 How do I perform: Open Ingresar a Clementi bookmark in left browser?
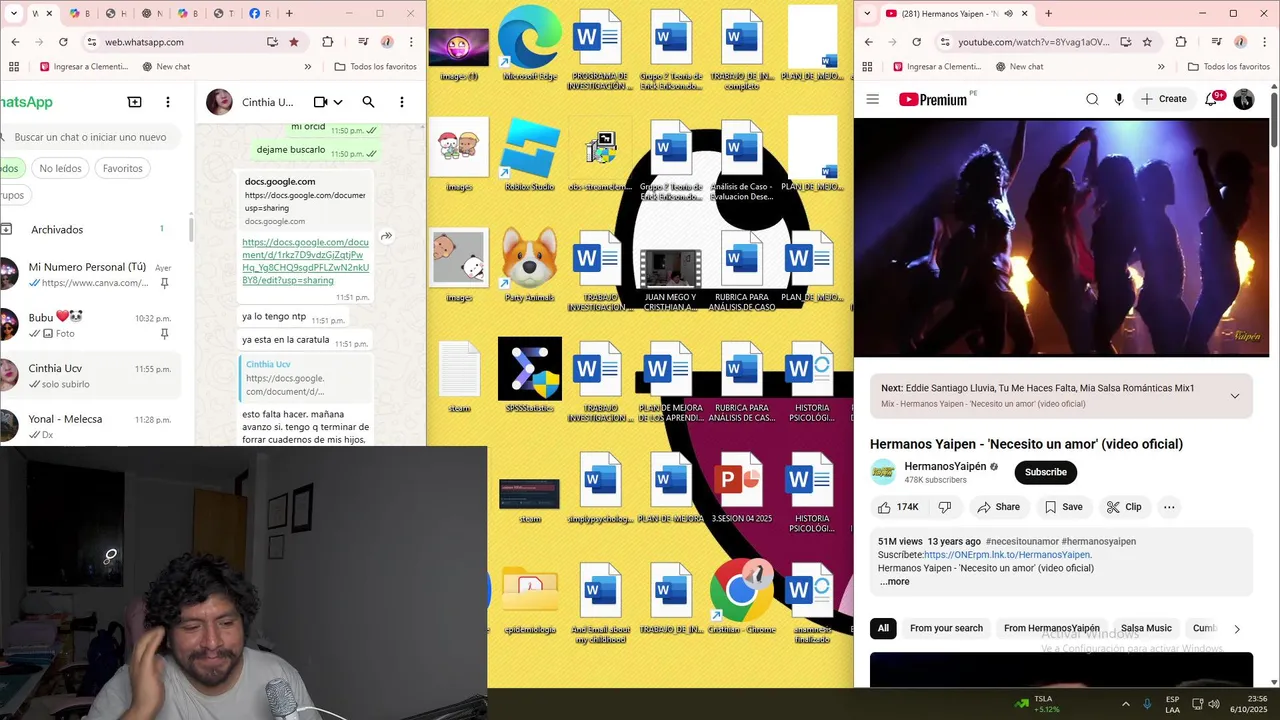[83, 67]
